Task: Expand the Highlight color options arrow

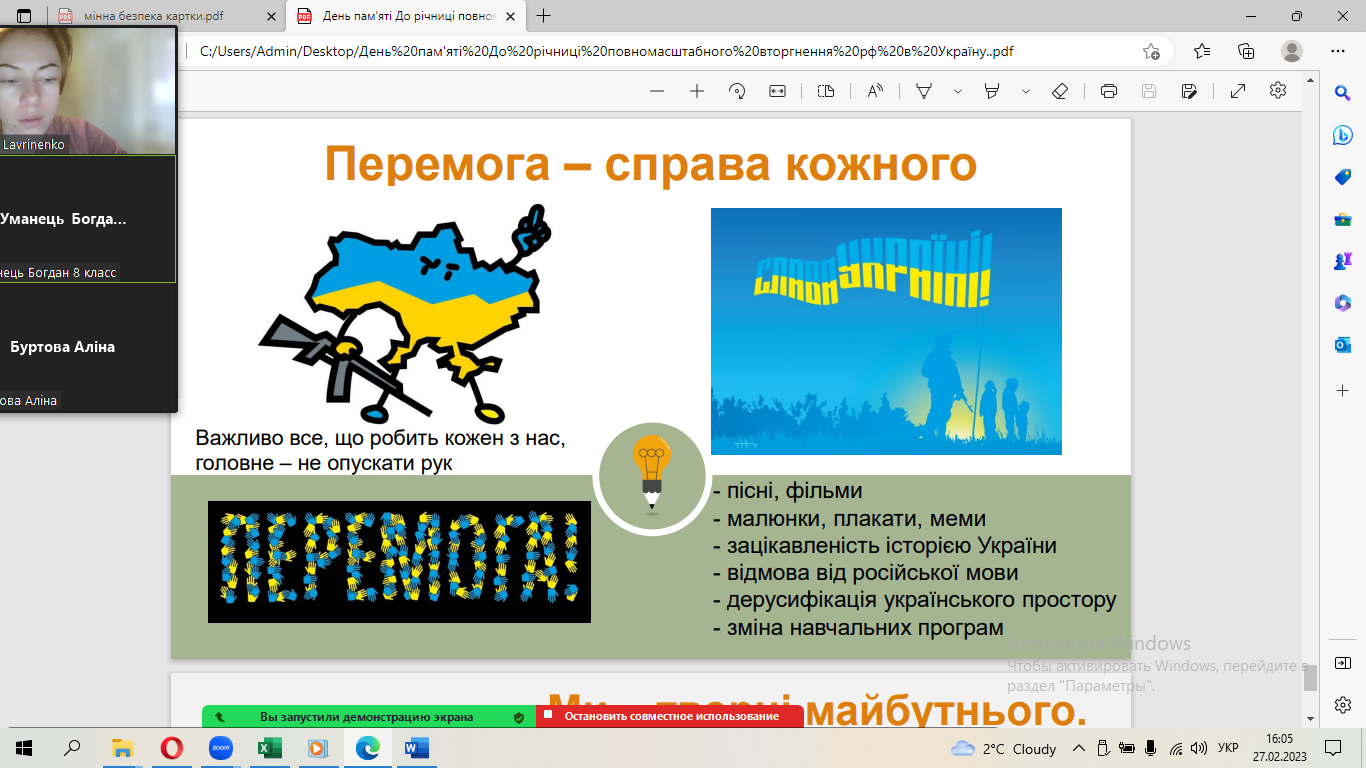Action: [x=1025, y=91]
